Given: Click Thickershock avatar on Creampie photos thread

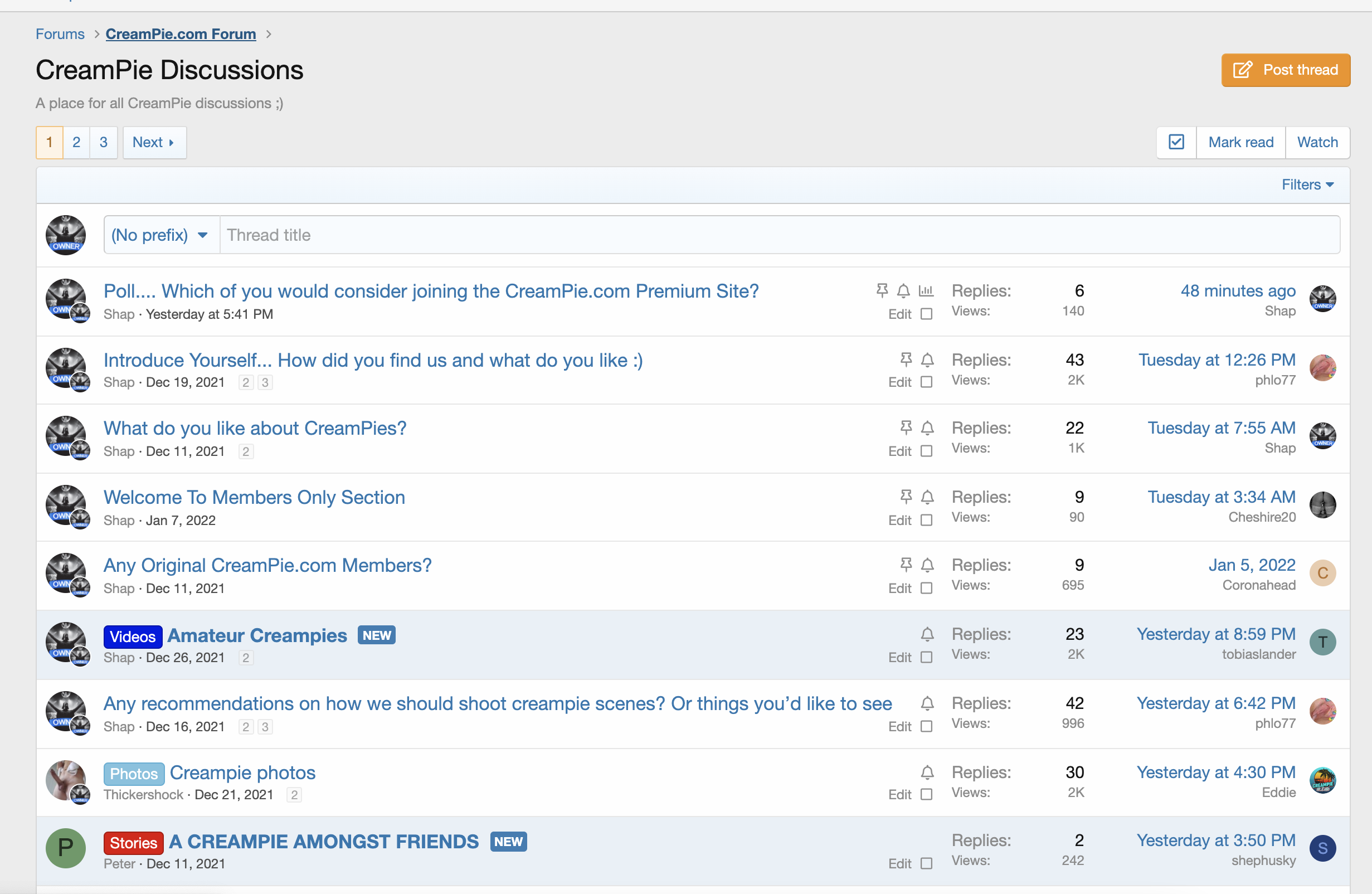Looking at the screenshot, I should pyautogui.click(x=66, y=780).
